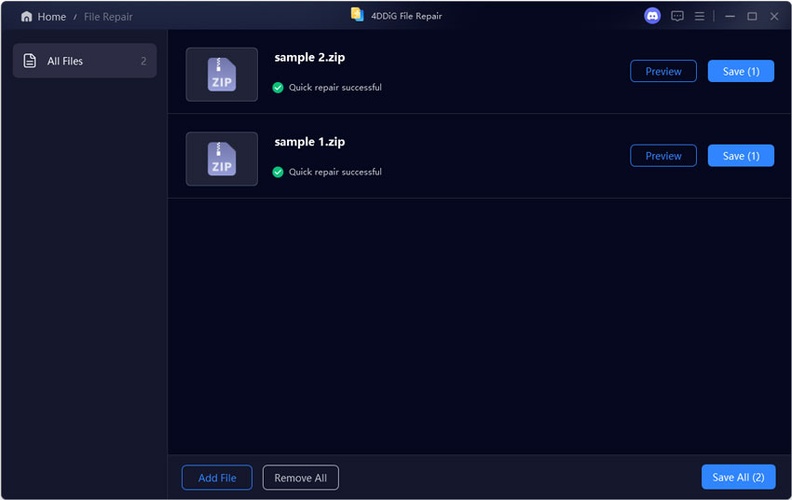Viewport: 792px width, 500px height.
Task: Select the sample 2.zip ZIP thumbnail
Action: 222,75
